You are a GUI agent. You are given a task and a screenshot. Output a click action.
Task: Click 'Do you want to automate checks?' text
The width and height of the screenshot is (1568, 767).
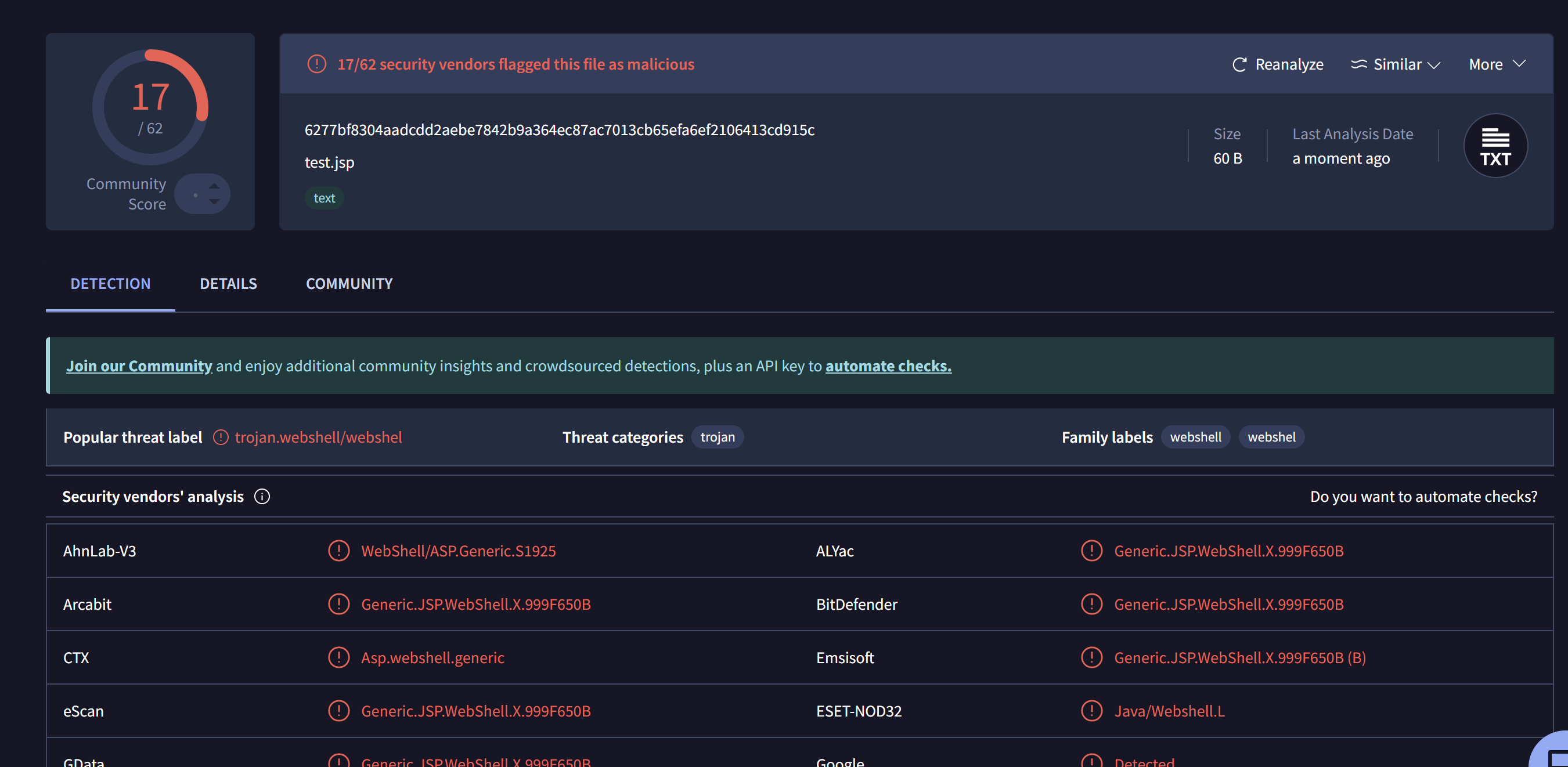click(x=1423, y=497)
